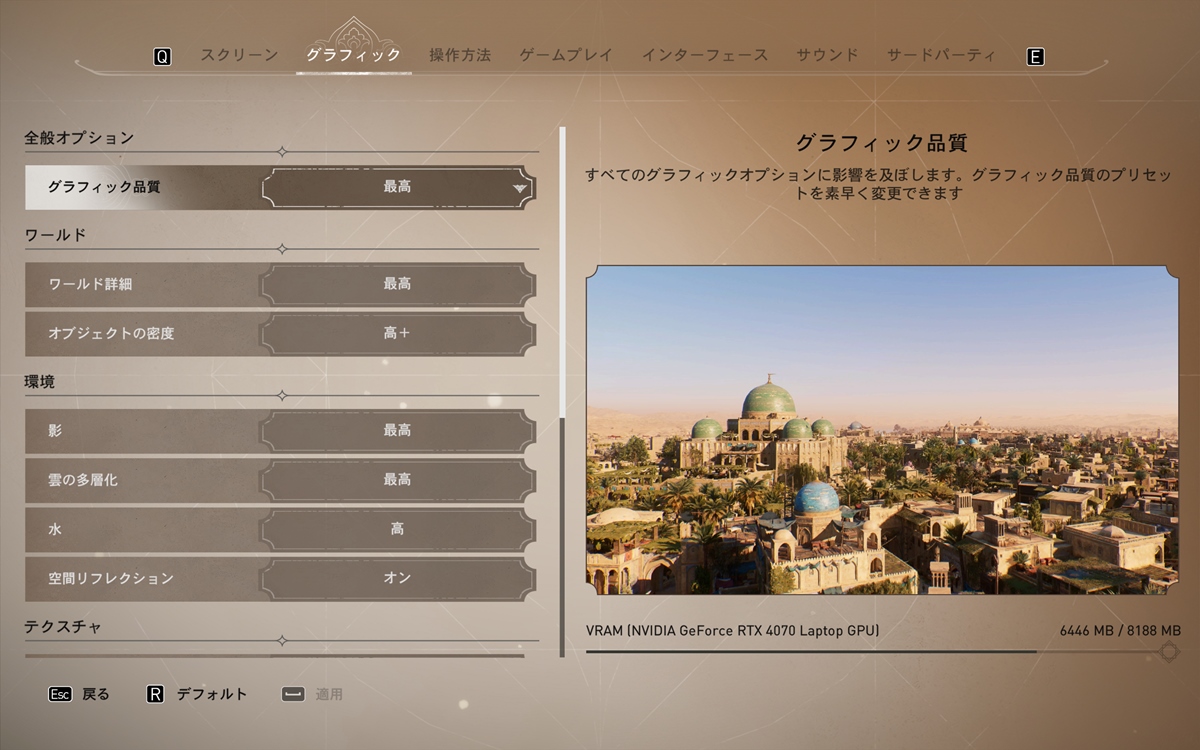This screenshot has width=1200, height=750.
Task: Click the デフォルト button
Action: coord(212,694)
